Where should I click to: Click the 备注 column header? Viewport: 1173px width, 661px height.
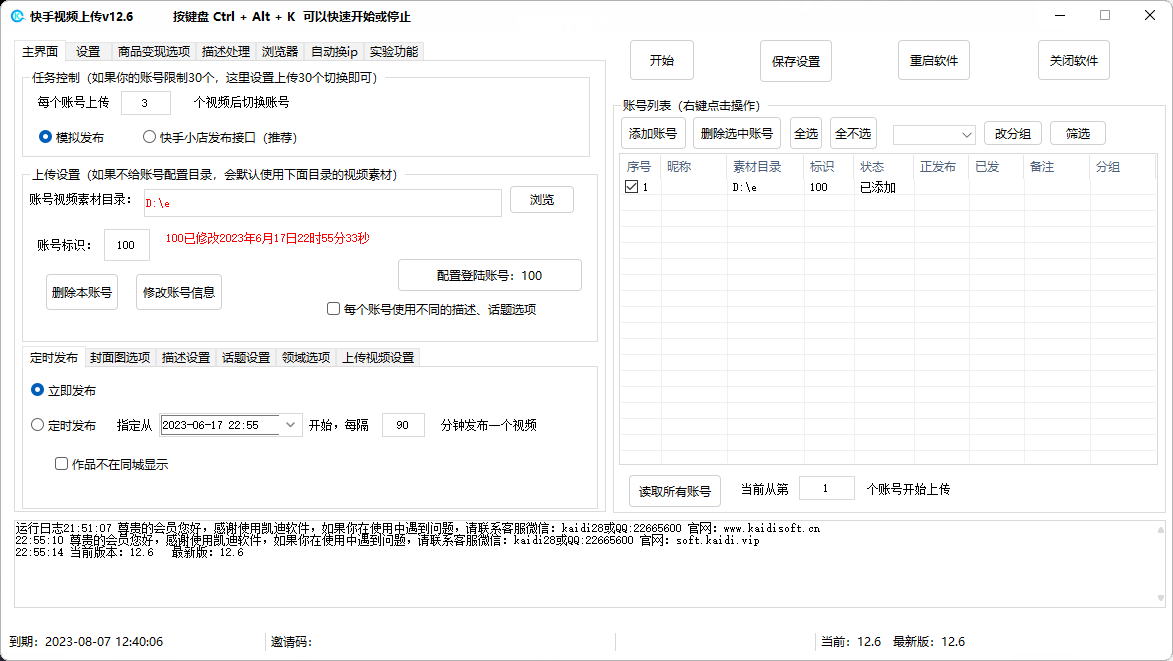[x=1057, y=167]
